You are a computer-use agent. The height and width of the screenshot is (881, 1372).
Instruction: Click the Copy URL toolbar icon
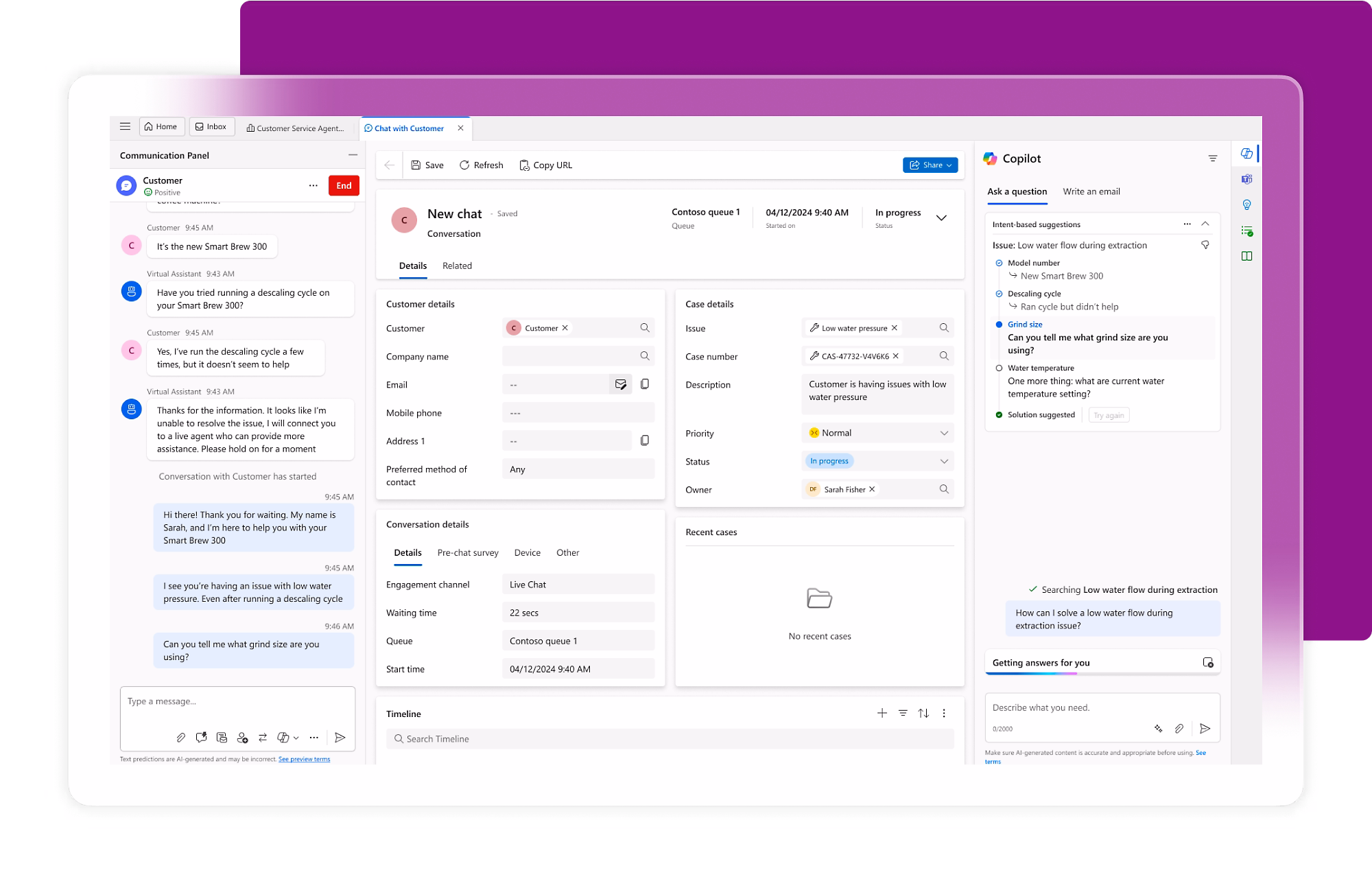[524, 165]
